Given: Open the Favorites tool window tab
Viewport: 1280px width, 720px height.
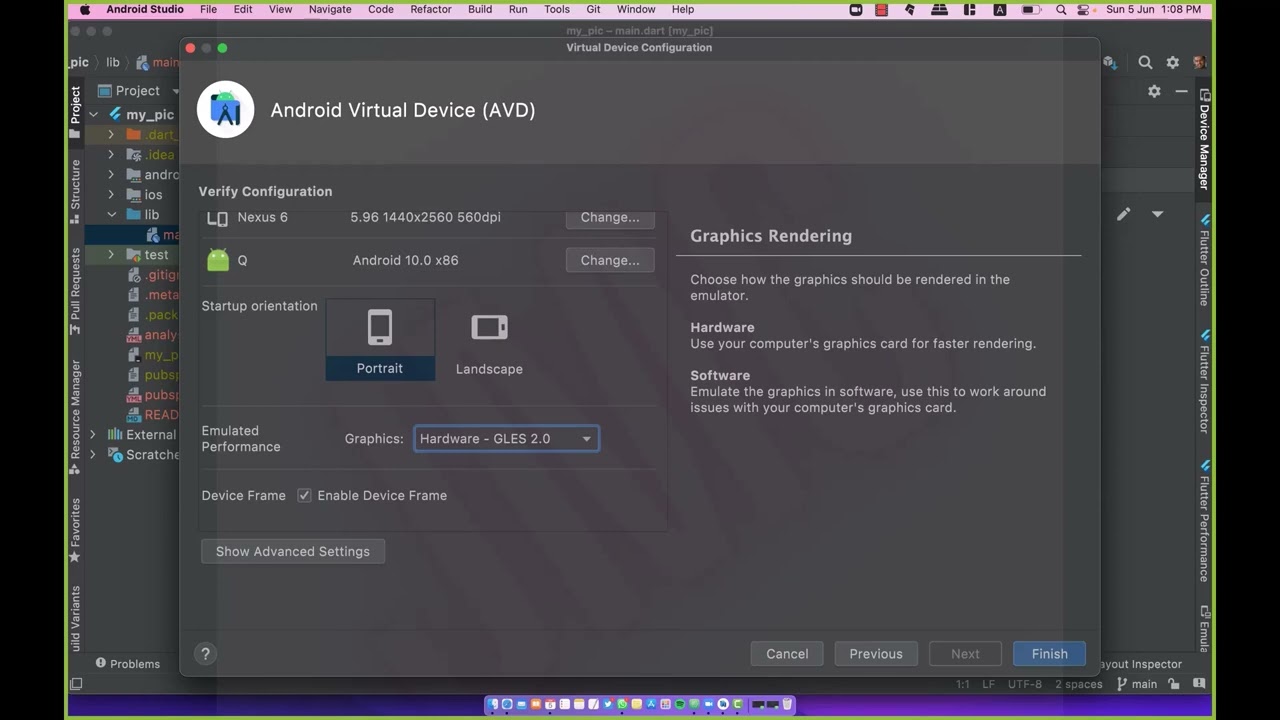Looking at the screenshot, I should (75, 530).
